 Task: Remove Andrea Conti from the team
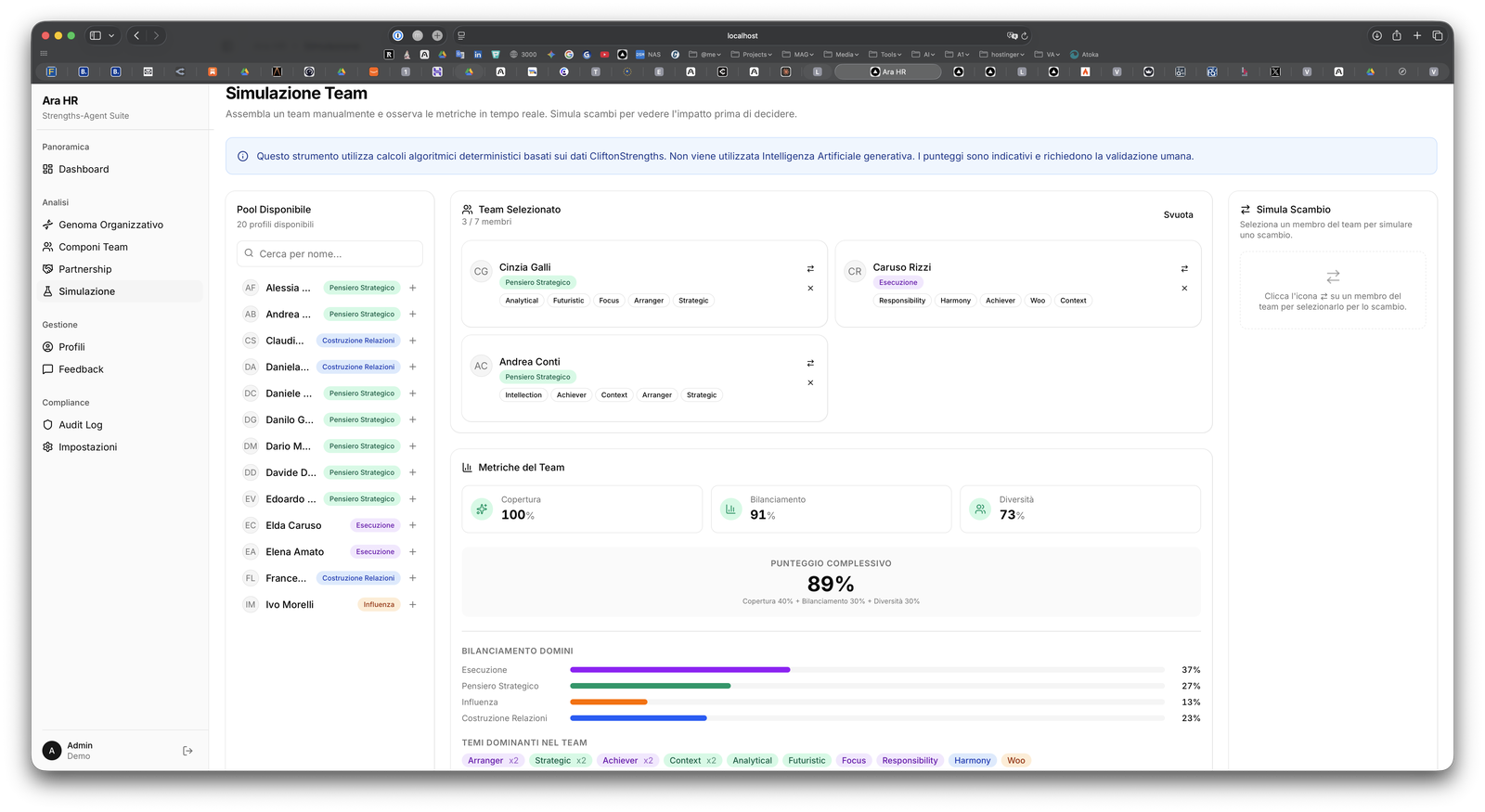(810, 383)
